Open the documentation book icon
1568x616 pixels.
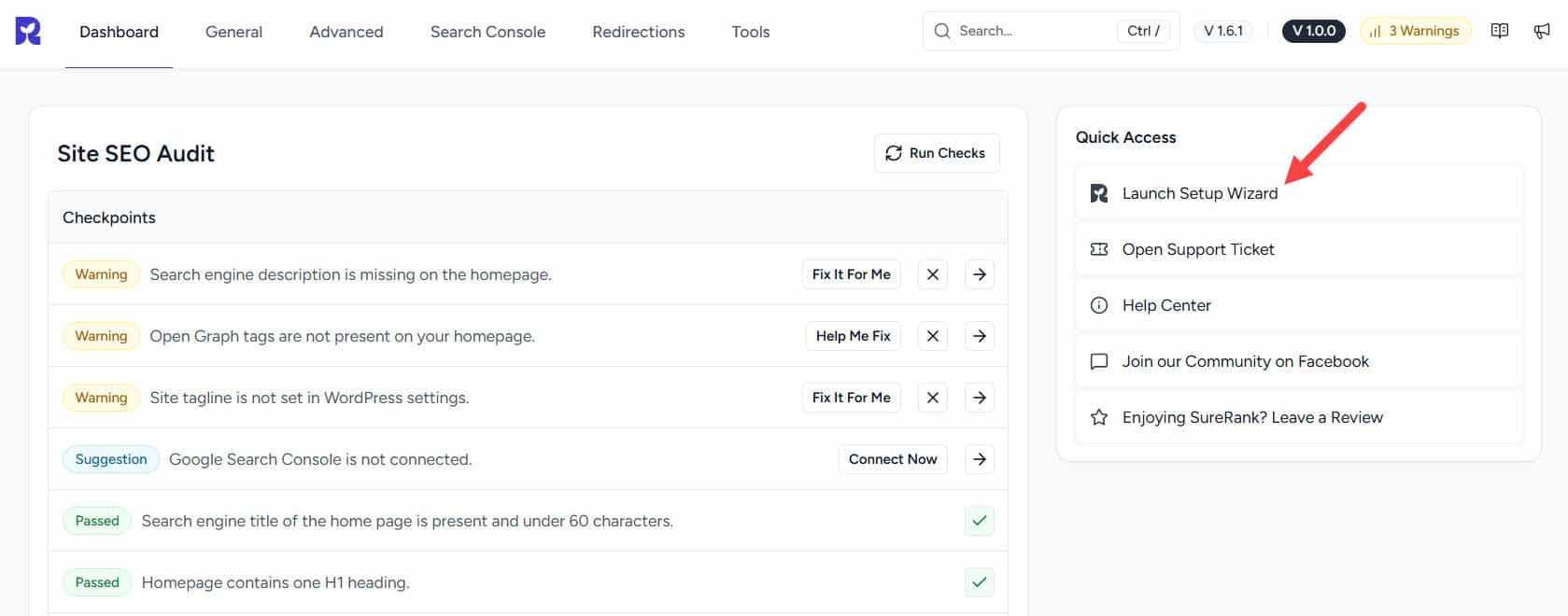click(x=1500, y=31)
